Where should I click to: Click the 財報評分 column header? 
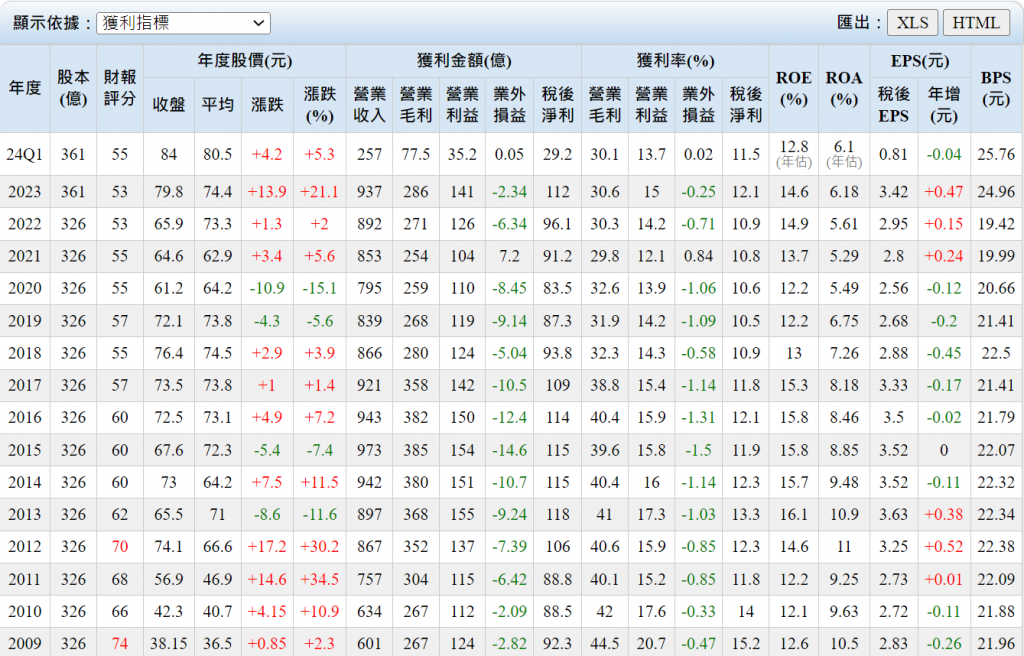click(x=121, y=88)
